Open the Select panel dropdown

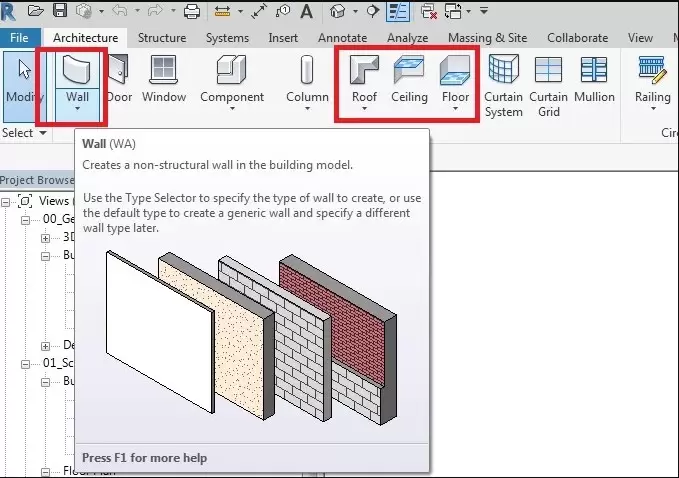43,133
